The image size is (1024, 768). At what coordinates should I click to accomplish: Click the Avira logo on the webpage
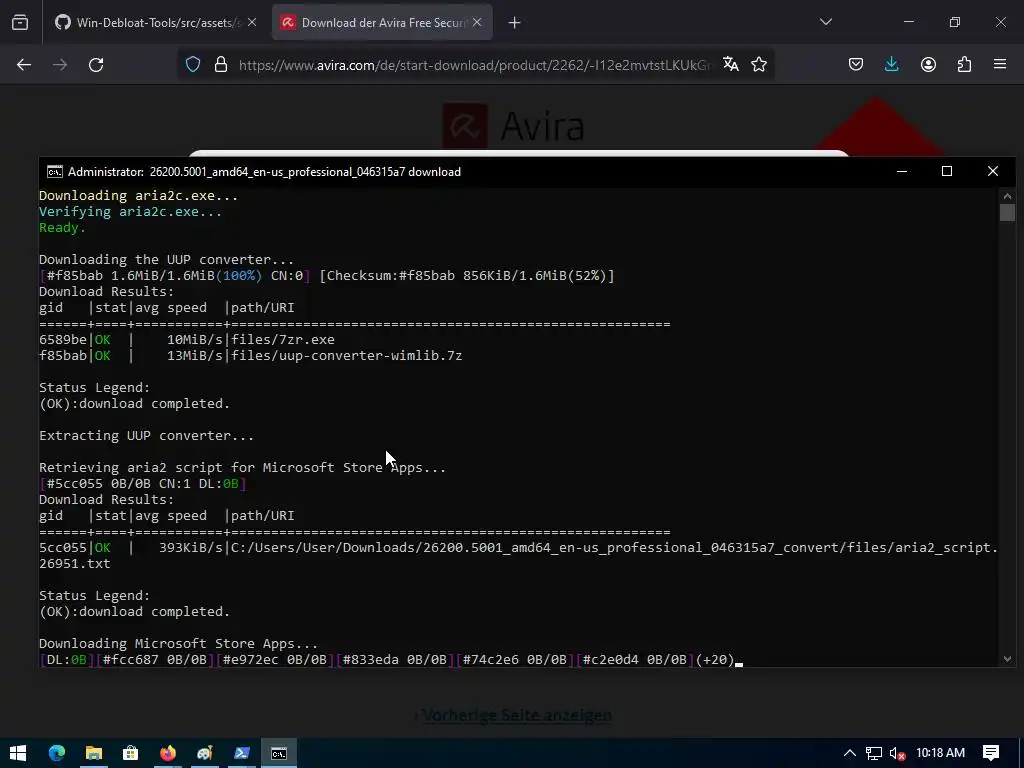(513, 125)
